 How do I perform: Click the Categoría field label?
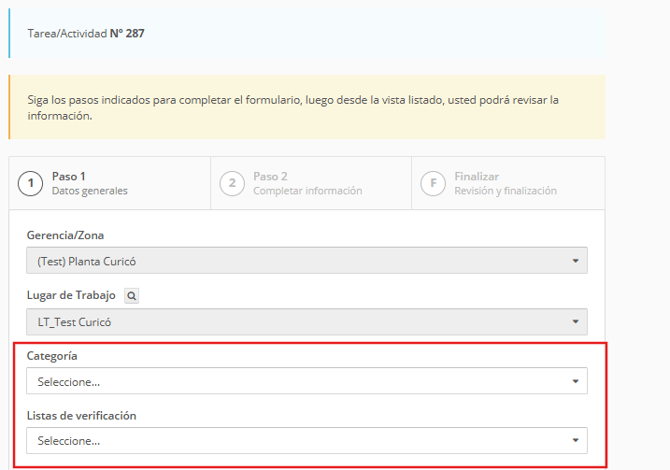pos(52,355)
